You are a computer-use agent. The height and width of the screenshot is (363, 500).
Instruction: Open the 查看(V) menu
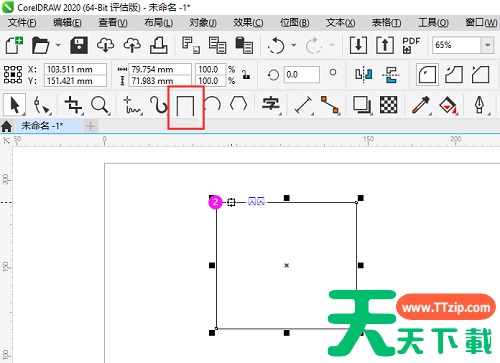pos(113,23)
